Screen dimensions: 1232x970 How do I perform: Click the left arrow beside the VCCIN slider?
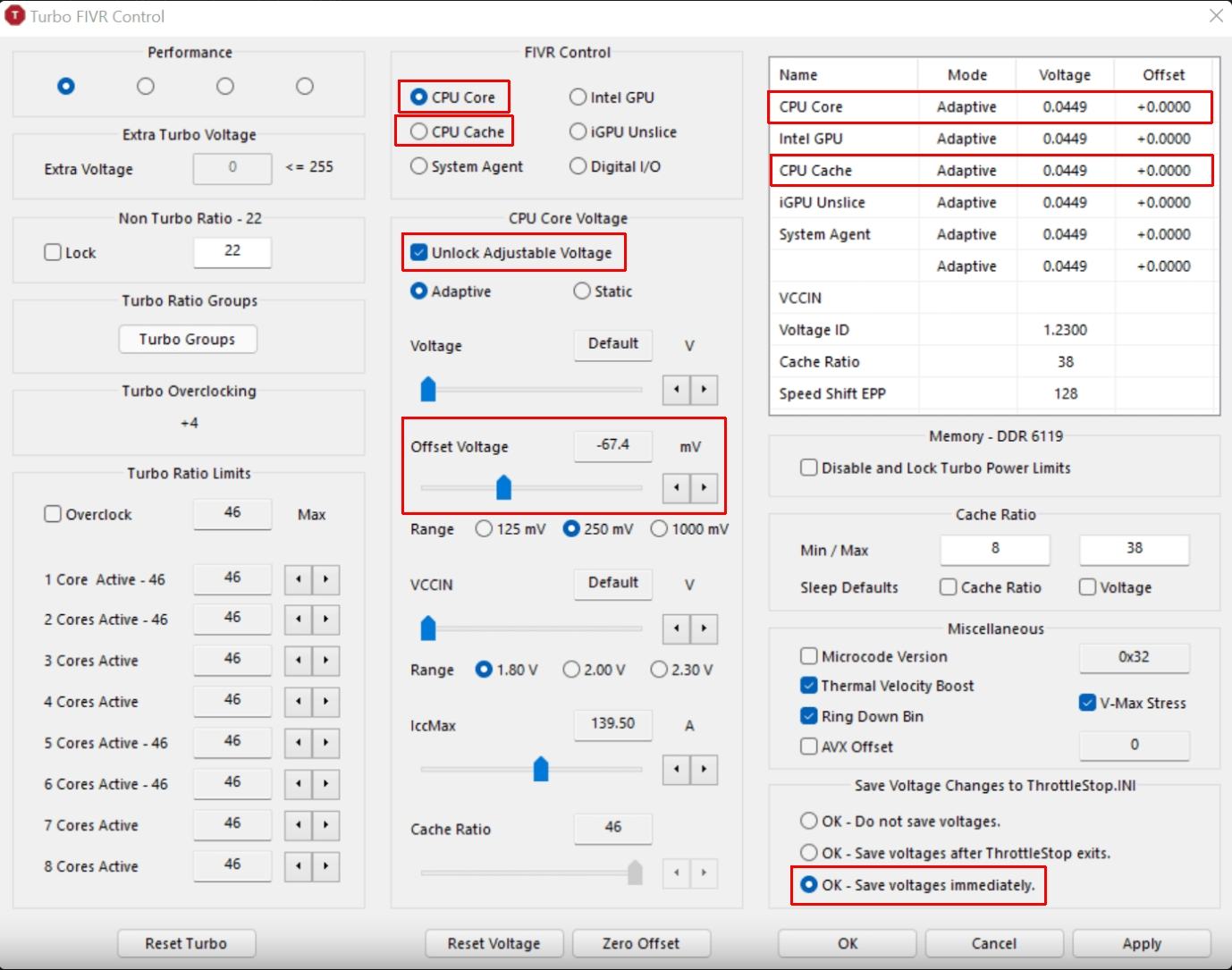[x=677, y=628]
